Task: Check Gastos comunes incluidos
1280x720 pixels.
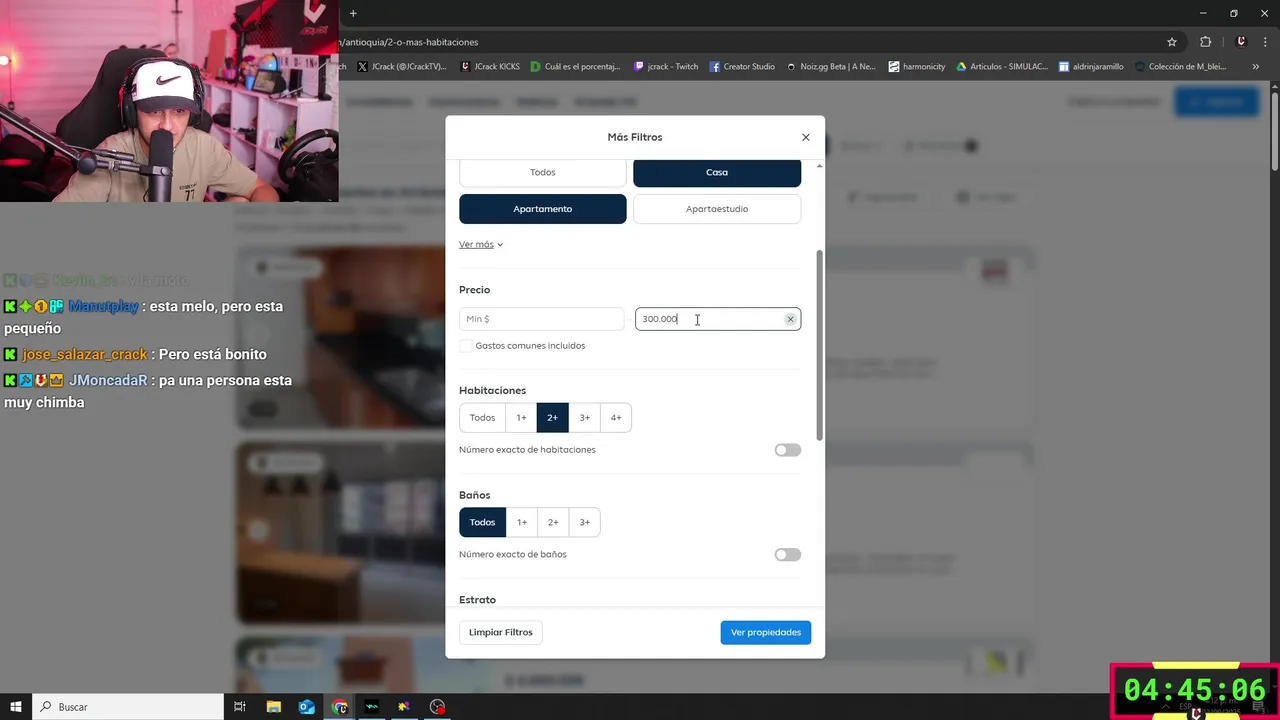Action: [466, 346]
